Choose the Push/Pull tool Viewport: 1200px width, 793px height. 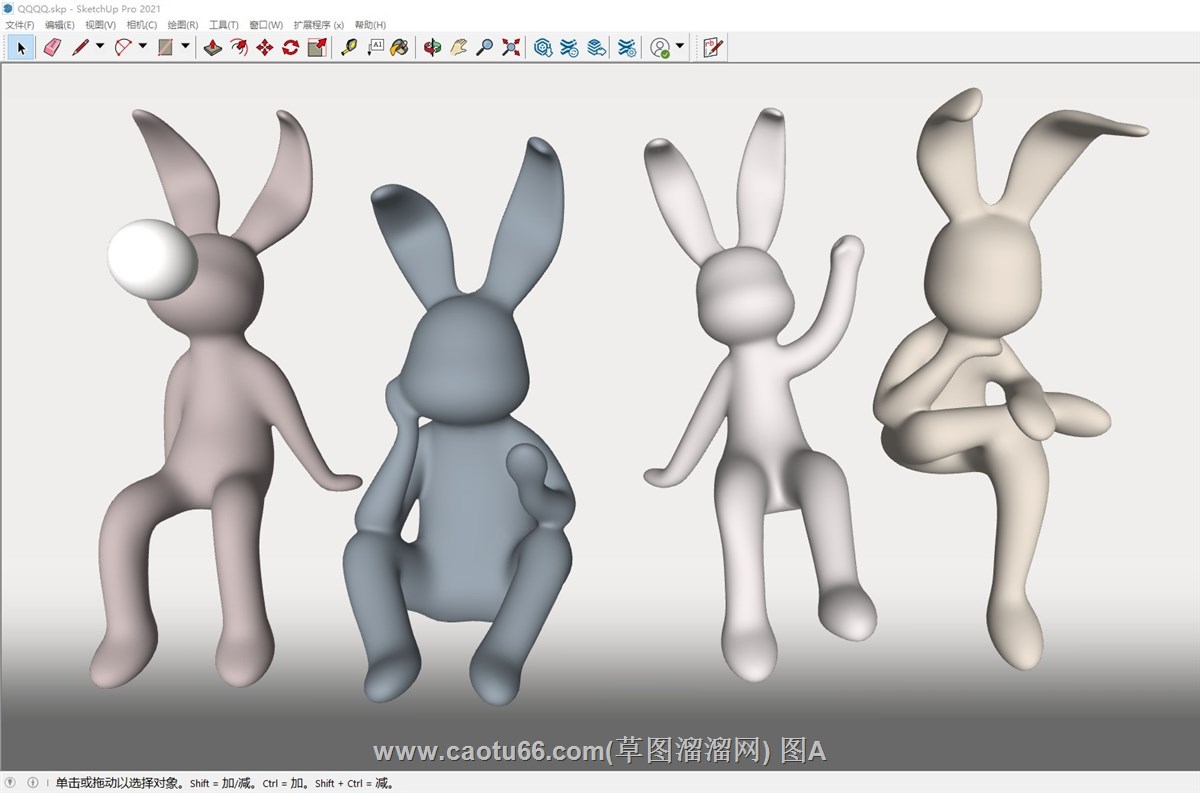212,47
